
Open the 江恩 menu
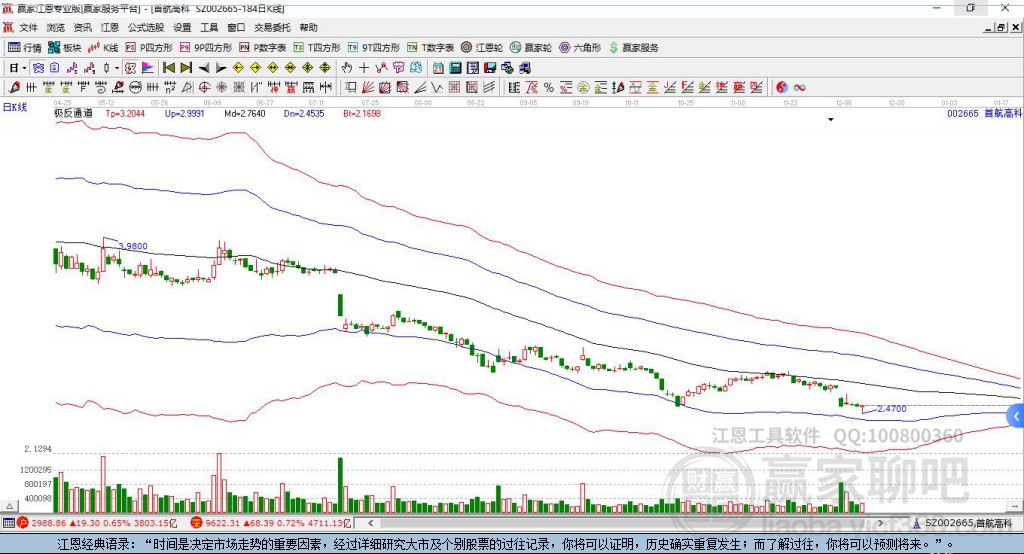[x=110, y=27]
